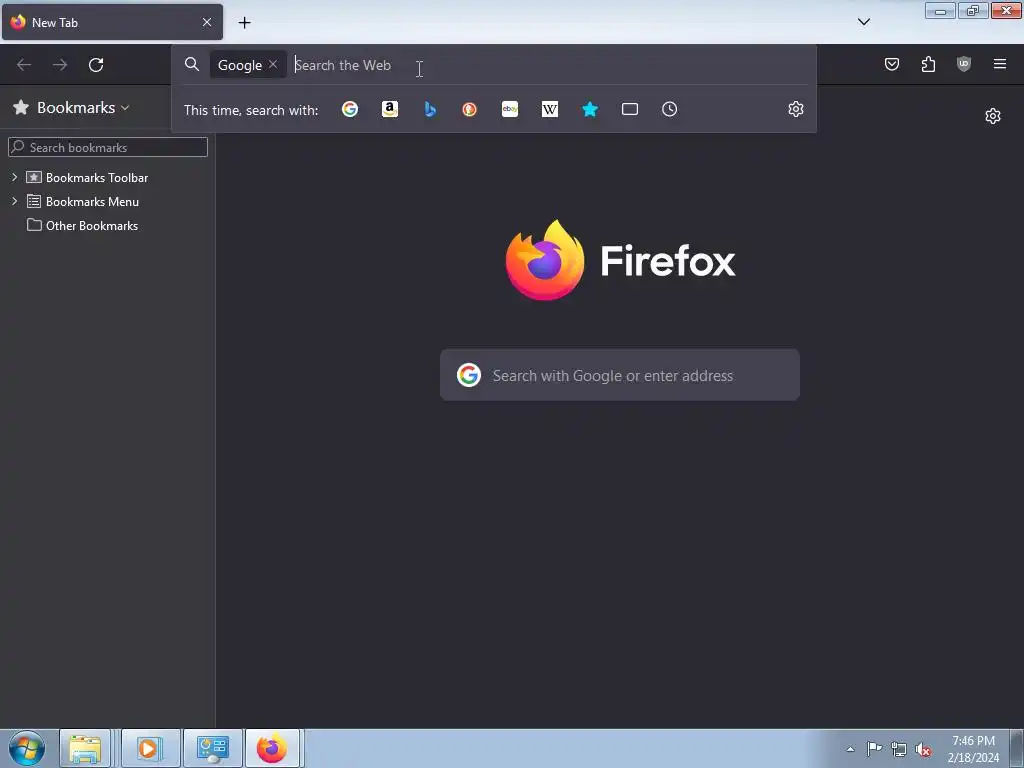
Task: Search this time with Bing icon
Action: (430, 109)
